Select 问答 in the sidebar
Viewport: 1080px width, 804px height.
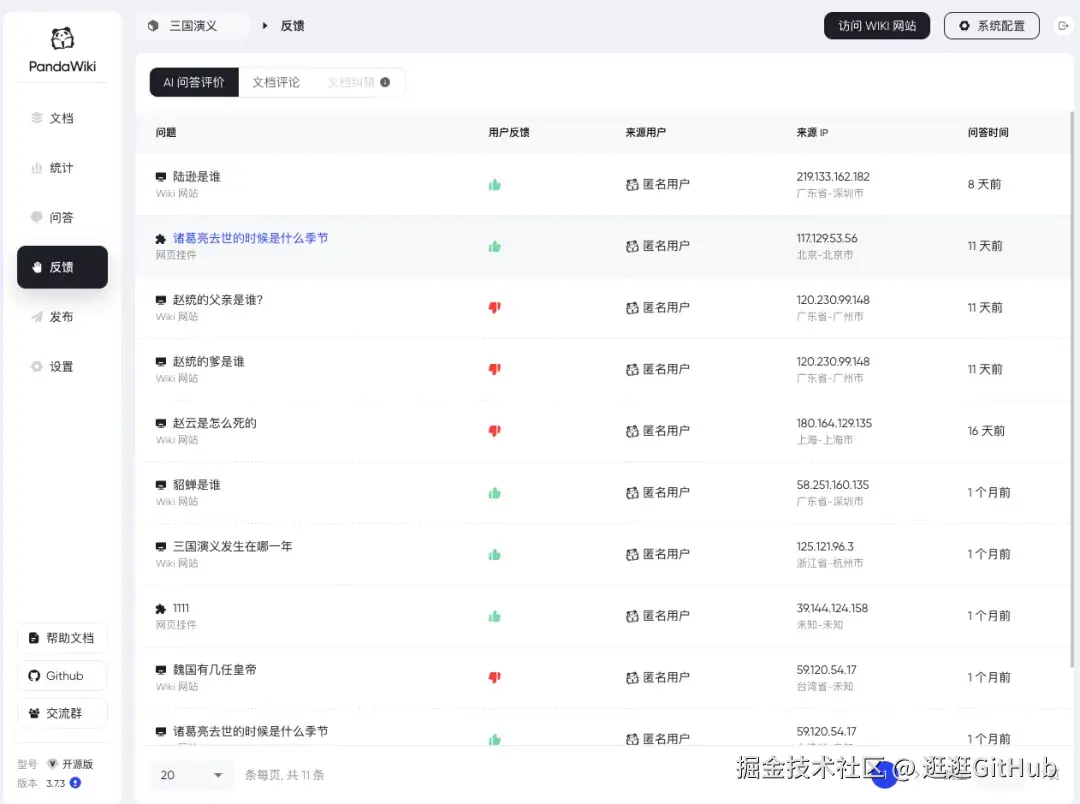[59, 217]
